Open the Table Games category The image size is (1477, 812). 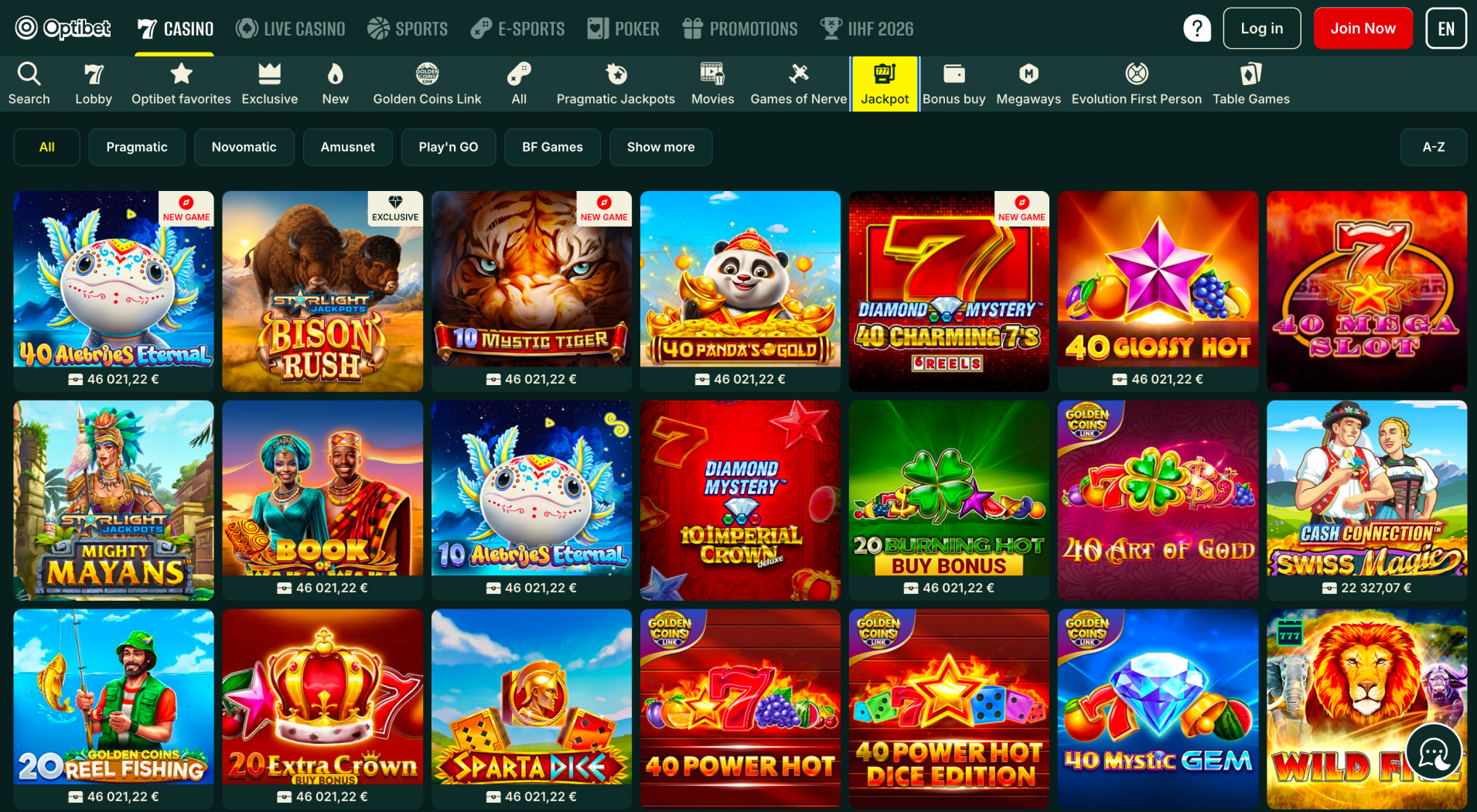click(1250, 84)
